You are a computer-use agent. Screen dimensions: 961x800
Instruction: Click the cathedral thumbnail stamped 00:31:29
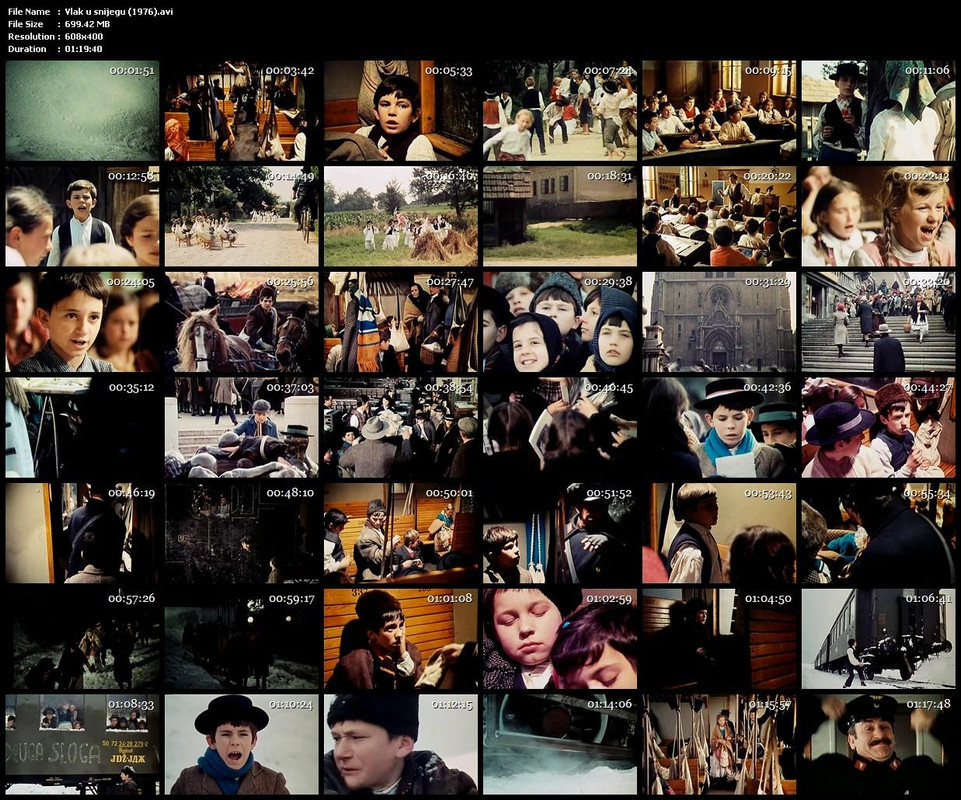[x=720, y=322]
